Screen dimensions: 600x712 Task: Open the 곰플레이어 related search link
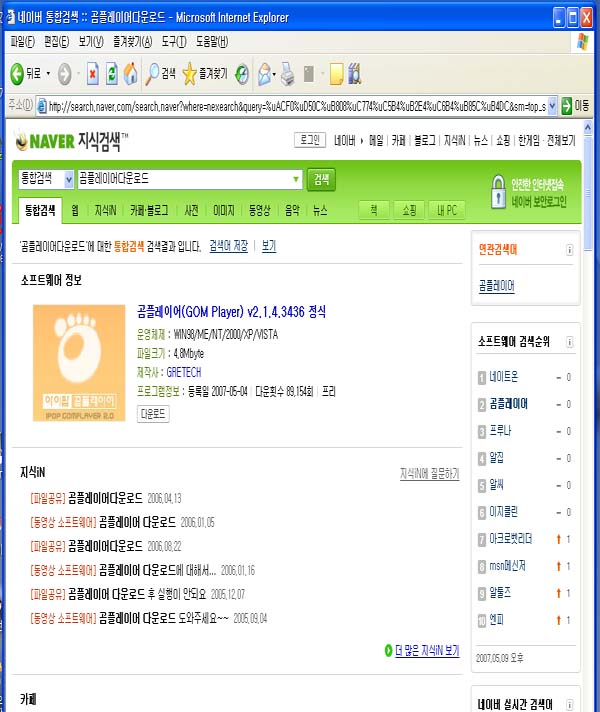pos(496,286)
